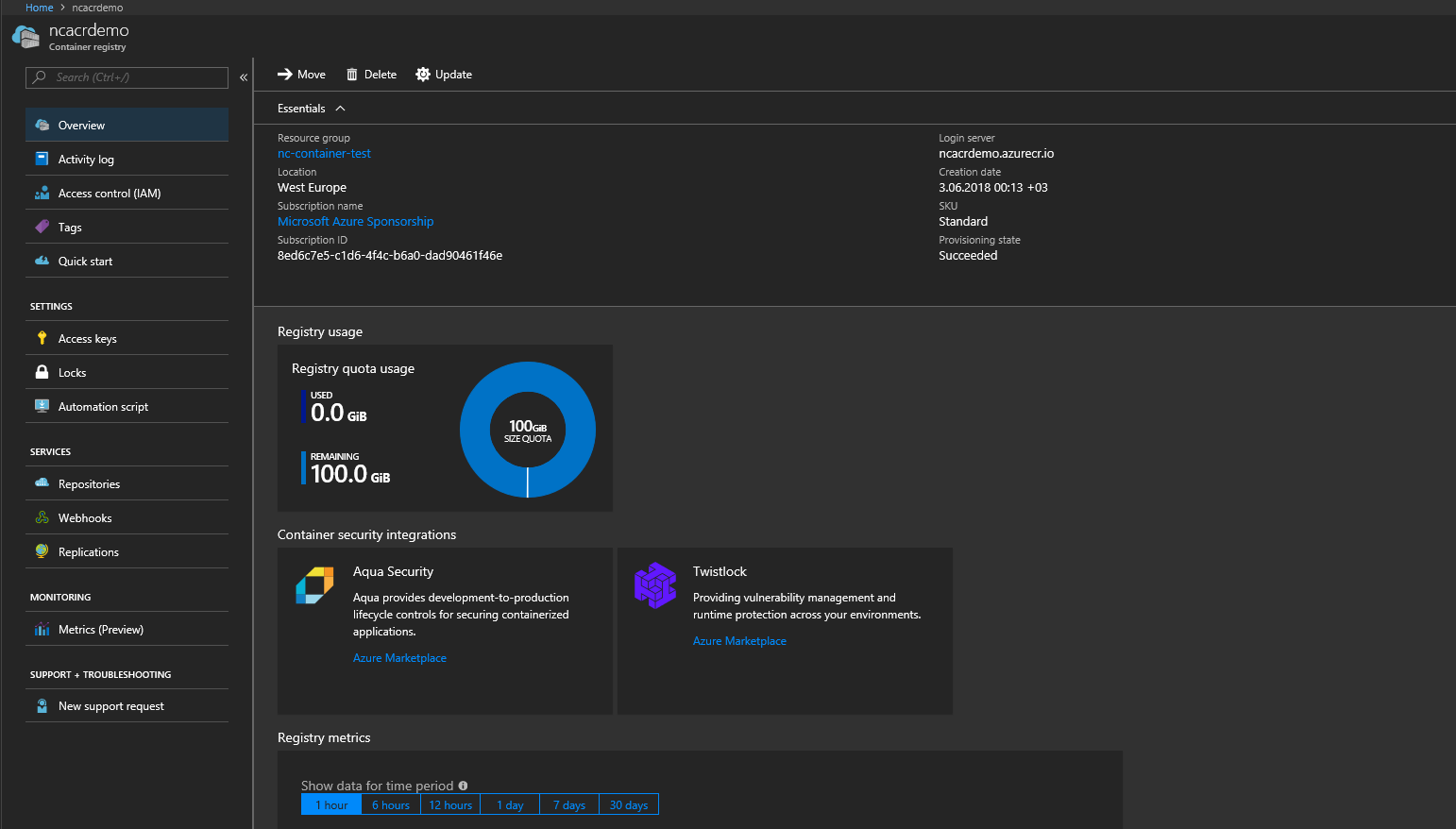The image size is (1456, 829).
Task: Click the Update gear icon
Action: pyautogui.click(x=423, y=74)
